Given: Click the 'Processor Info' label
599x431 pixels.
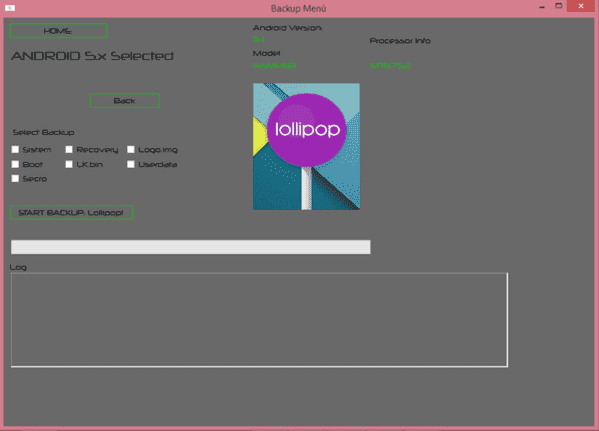Looking at the screenshot, I should point(400,41).
